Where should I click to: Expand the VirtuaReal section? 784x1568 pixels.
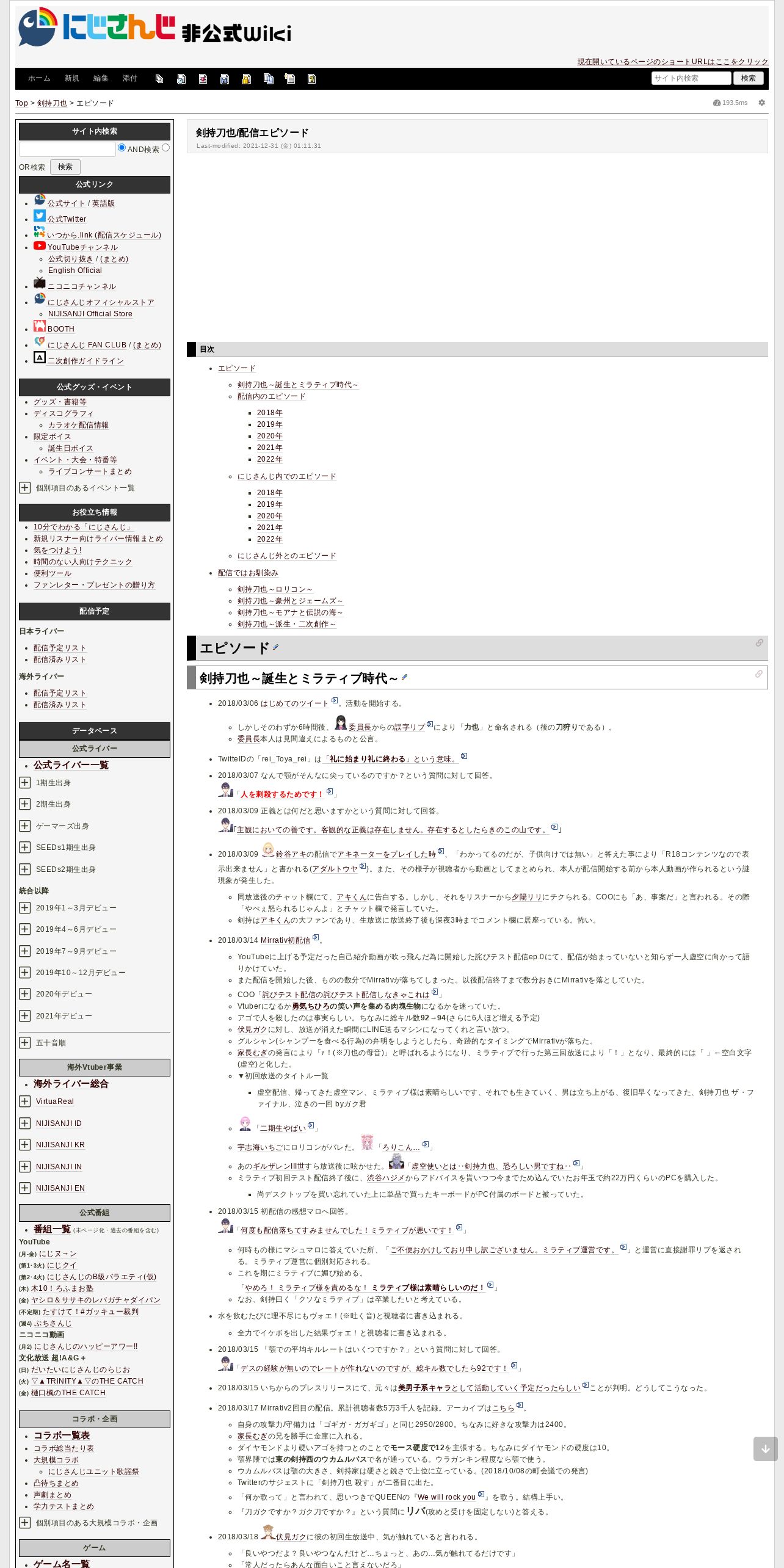tap(25, 1101)
